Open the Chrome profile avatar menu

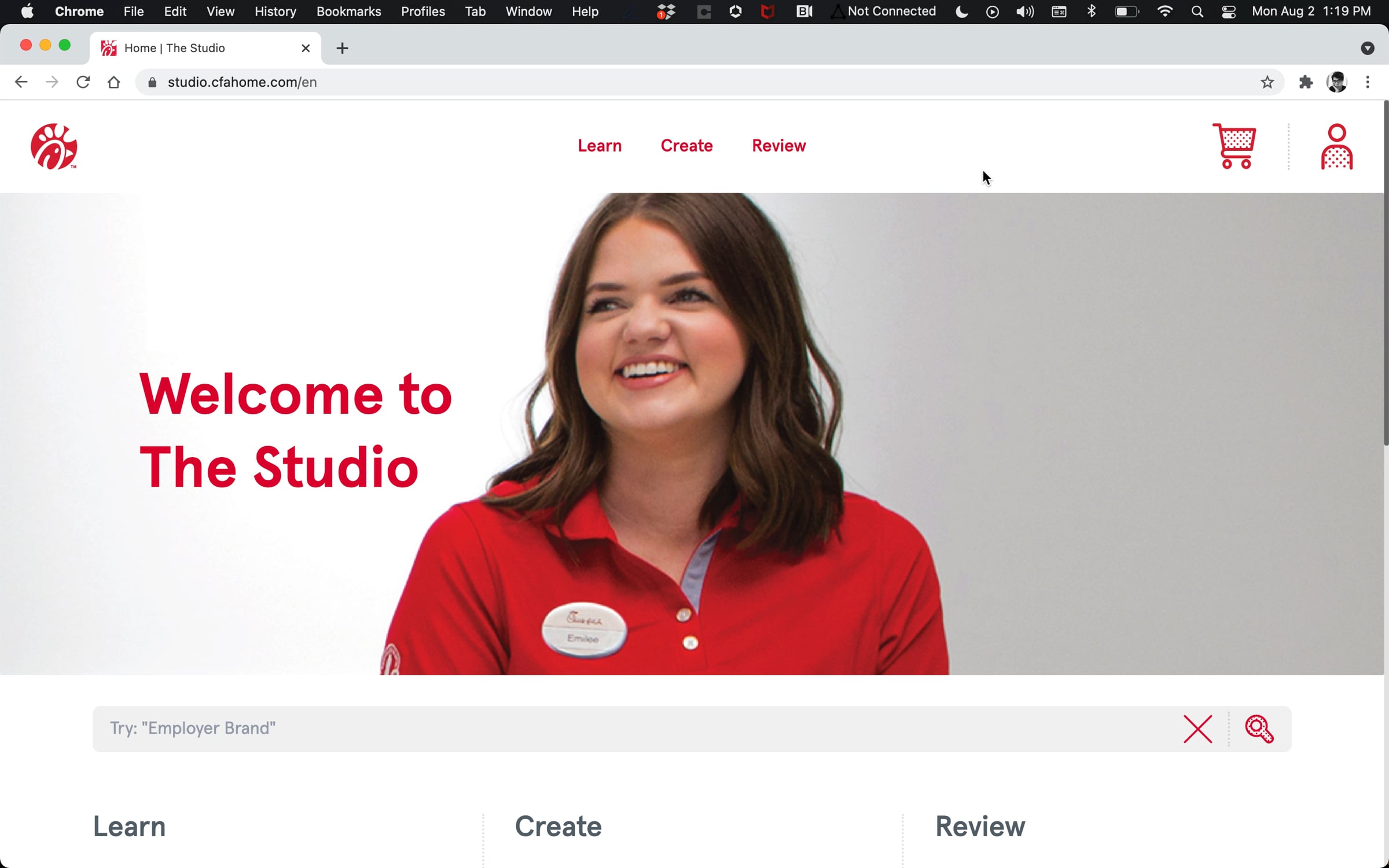click(1336, 82)
